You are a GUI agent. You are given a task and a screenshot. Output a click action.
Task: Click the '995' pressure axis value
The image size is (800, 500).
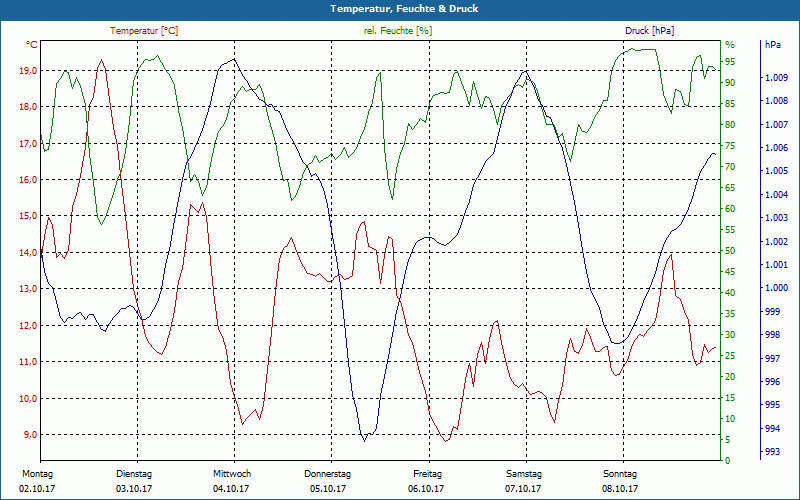click(x=772, y=405)
